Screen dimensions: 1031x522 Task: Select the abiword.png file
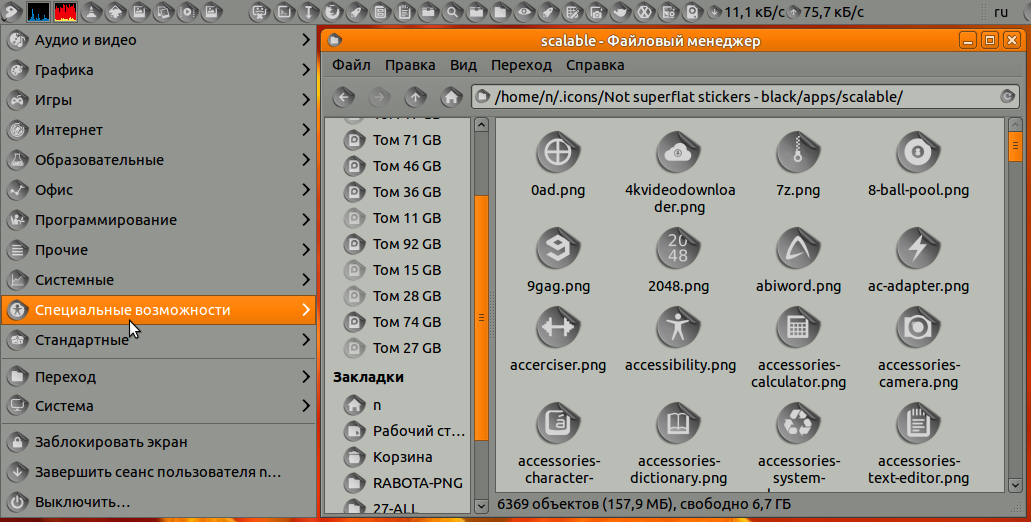pos(798,249)
